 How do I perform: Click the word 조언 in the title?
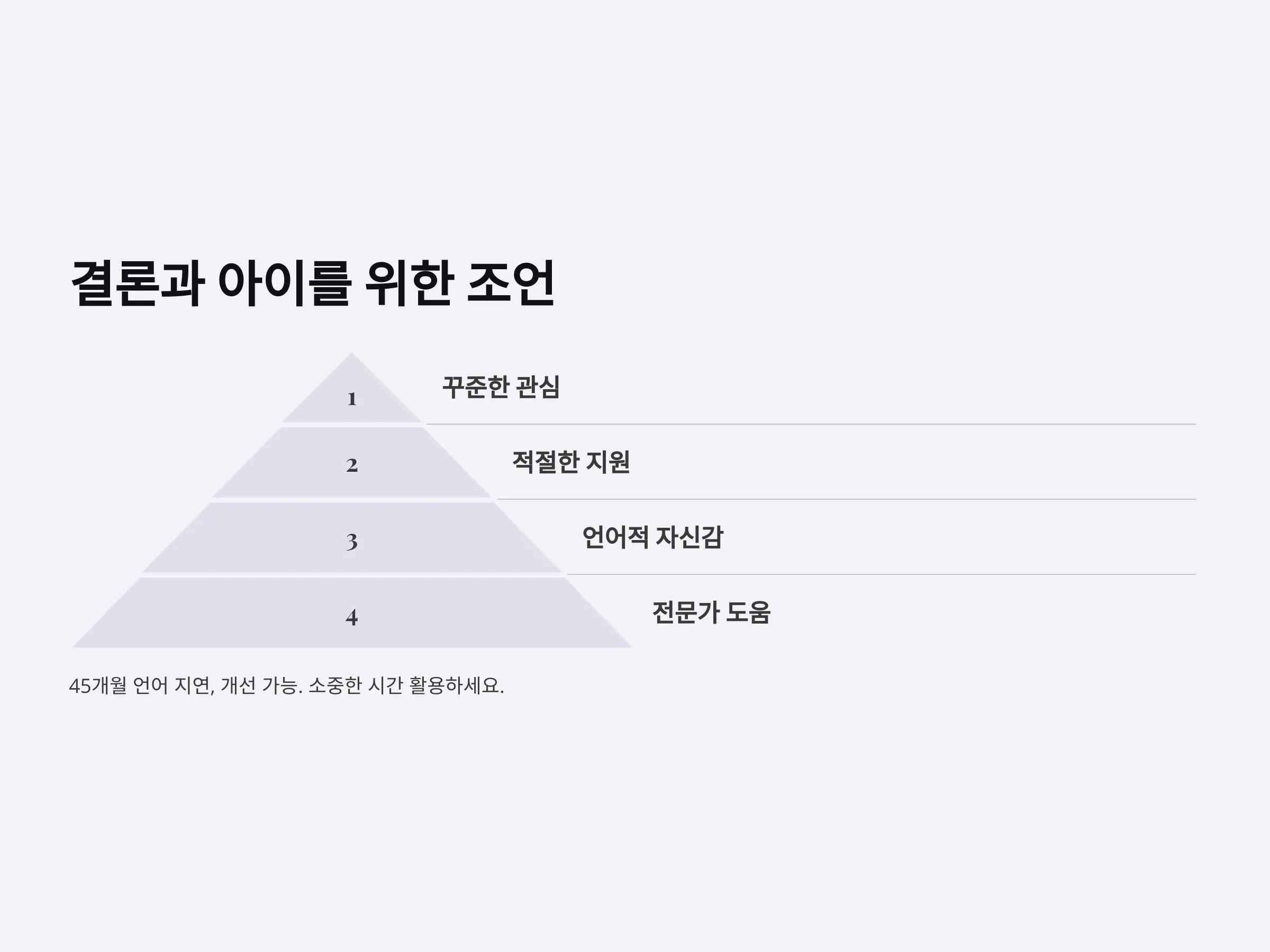512,283
